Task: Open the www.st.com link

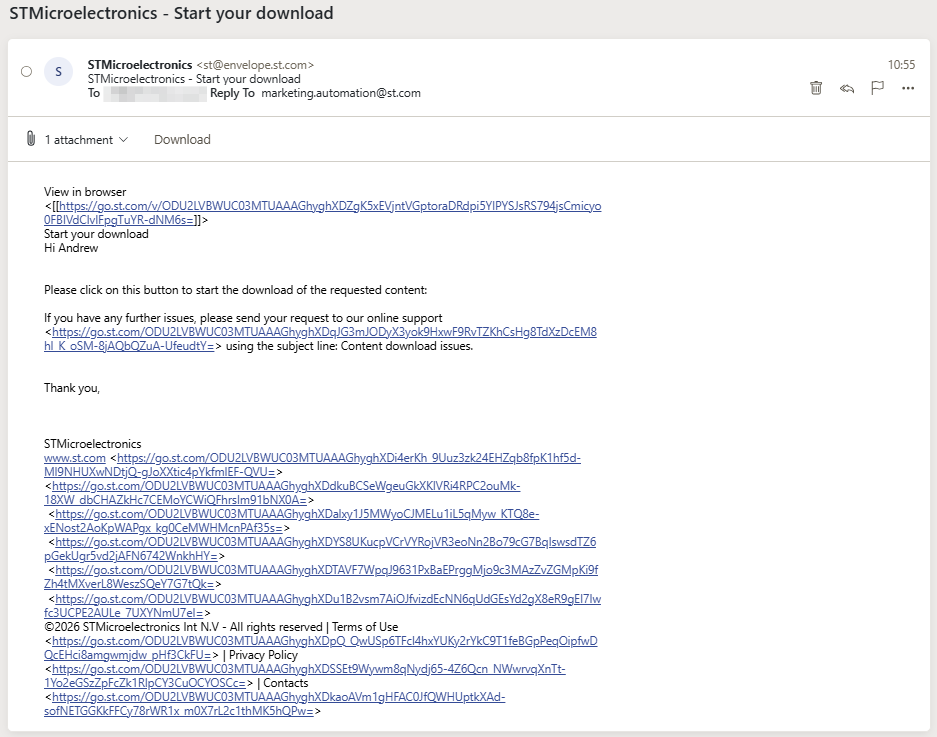Action: [x=75, y=458]
